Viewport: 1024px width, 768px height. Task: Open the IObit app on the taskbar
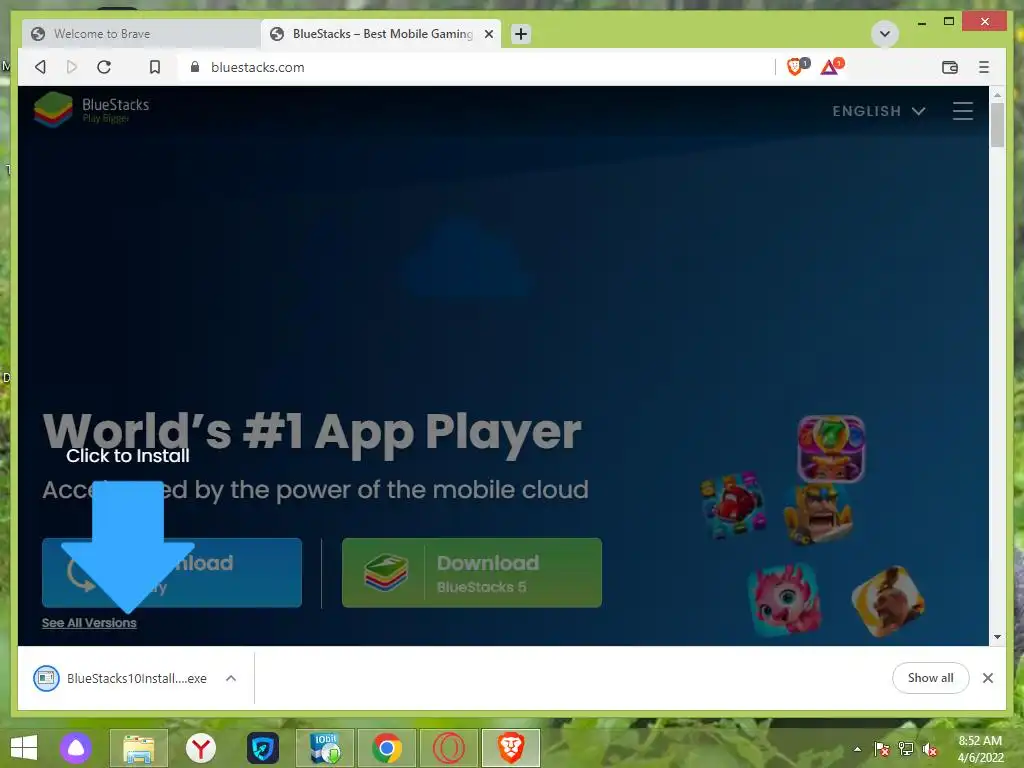pyautogui.click(x=325, y=748)
